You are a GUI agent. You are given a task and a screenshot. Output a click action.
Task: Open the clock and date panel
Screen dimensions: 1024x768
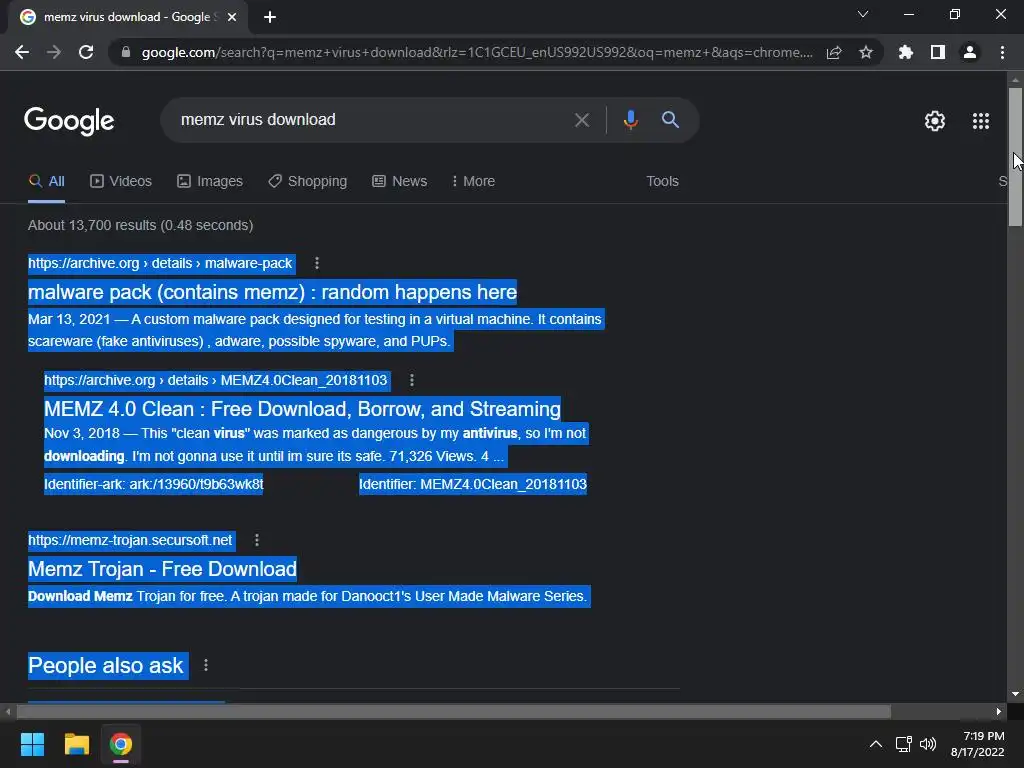[978, 744]
